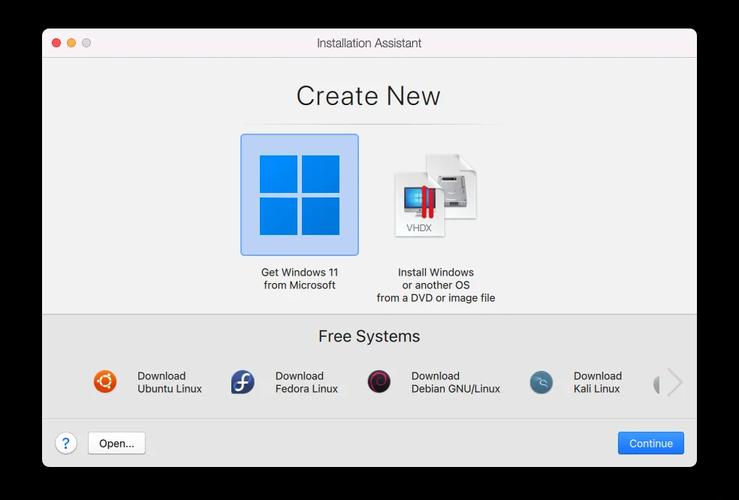This screenshot has width=739, height=500.
Task: Open help with the question mark icon
Action: click(66, 443)
